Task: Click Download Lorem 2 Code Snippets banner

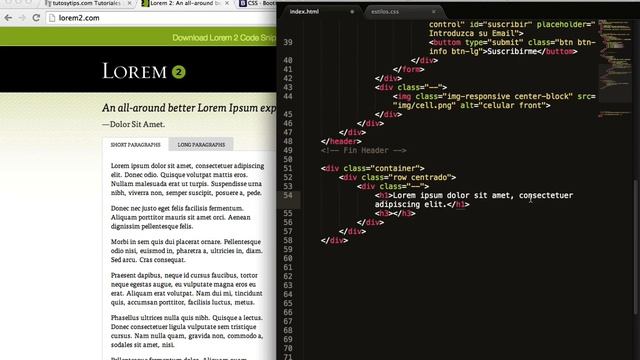Action: [224, 38]
